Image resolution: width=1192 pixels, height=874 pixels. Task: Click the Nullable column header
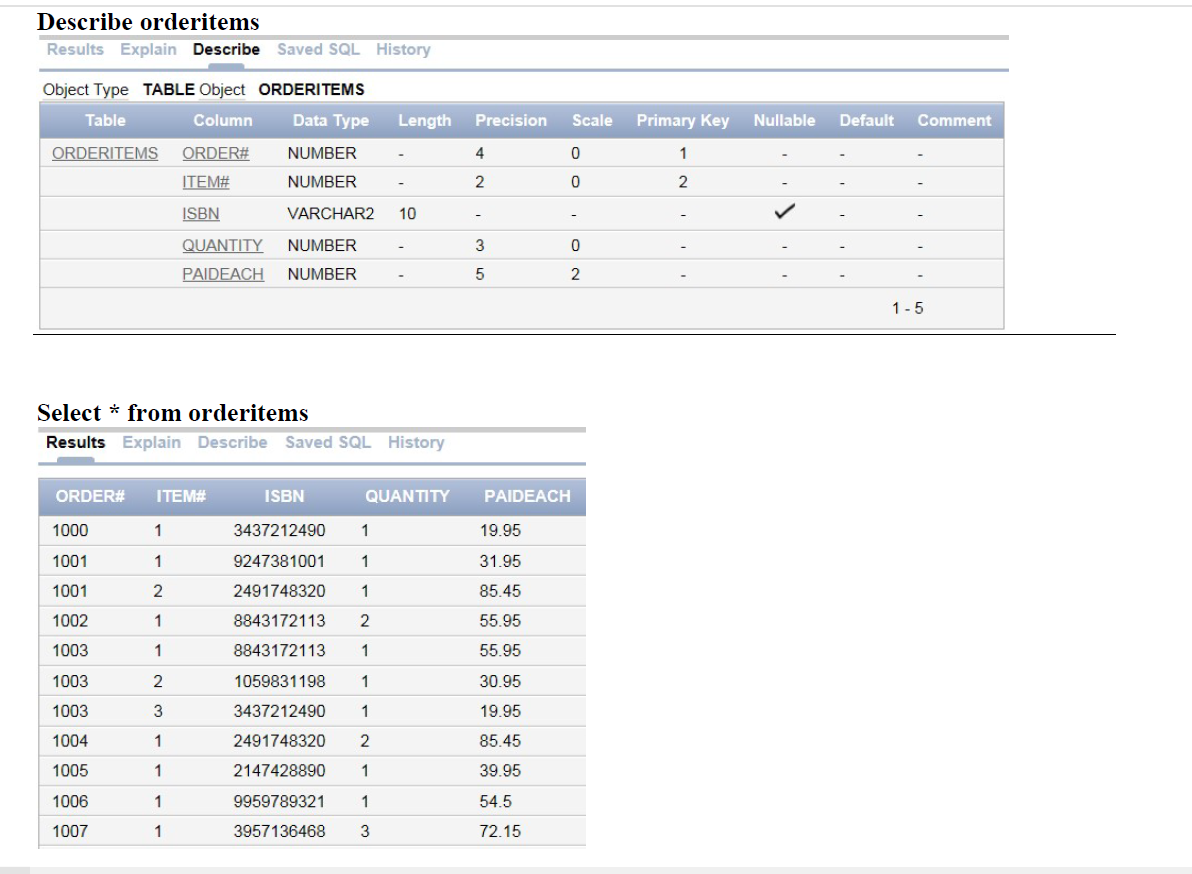785,121
